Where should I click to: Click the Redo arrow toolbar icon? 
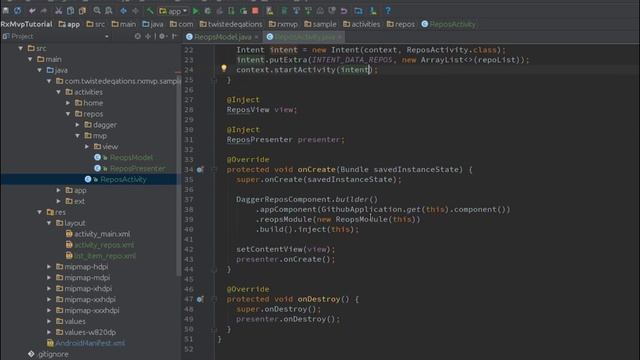tap(44, 11)
